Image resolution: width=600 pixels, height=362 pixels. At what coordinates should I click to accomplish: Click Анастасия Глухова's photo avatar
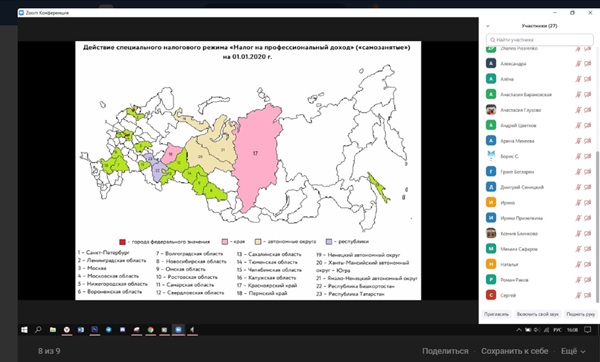(491, 110)
